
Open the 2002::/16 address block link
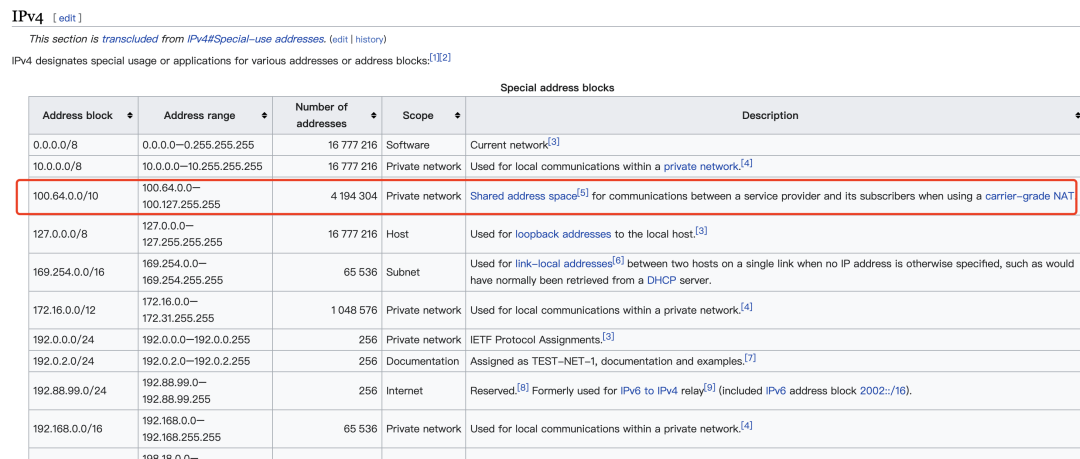[x=886, y=391]
